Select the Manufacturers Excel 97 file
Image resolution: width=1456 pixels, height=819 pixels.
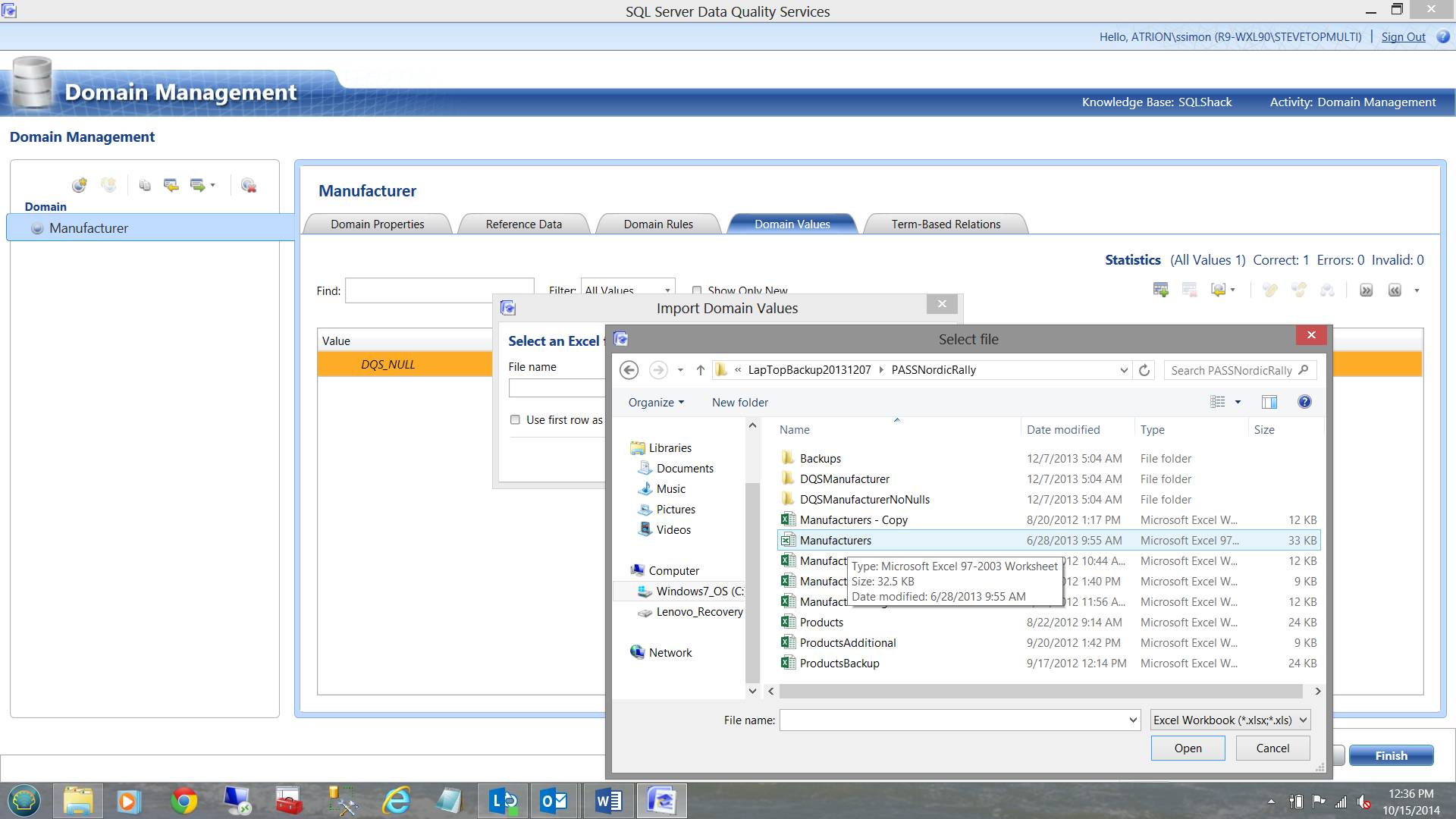tap(835, 540)
